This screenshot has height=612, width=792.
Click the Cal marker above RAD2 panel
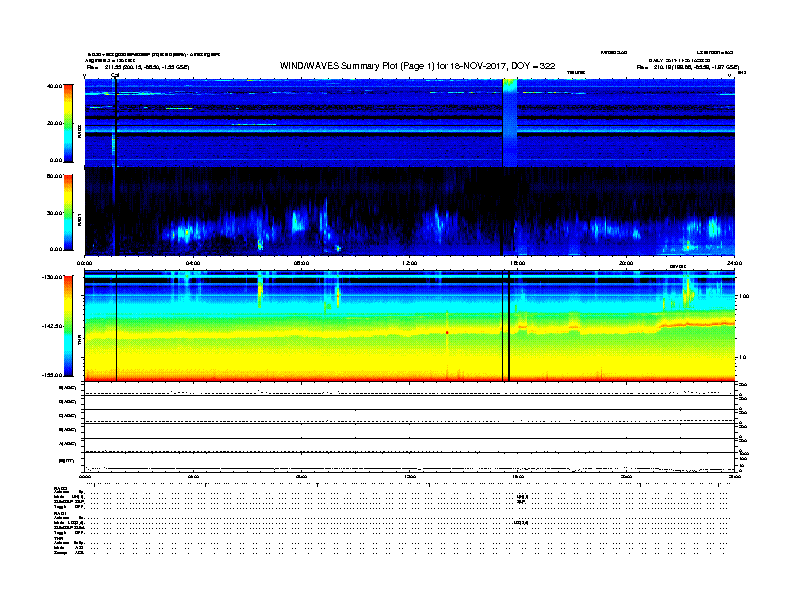coord(115,75)
